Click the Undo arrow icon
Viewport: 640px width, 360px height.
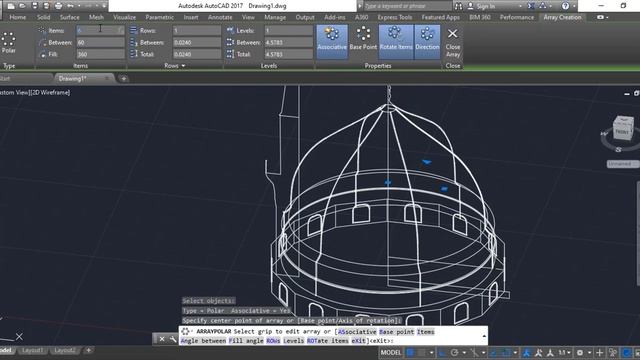coord(70,6)
